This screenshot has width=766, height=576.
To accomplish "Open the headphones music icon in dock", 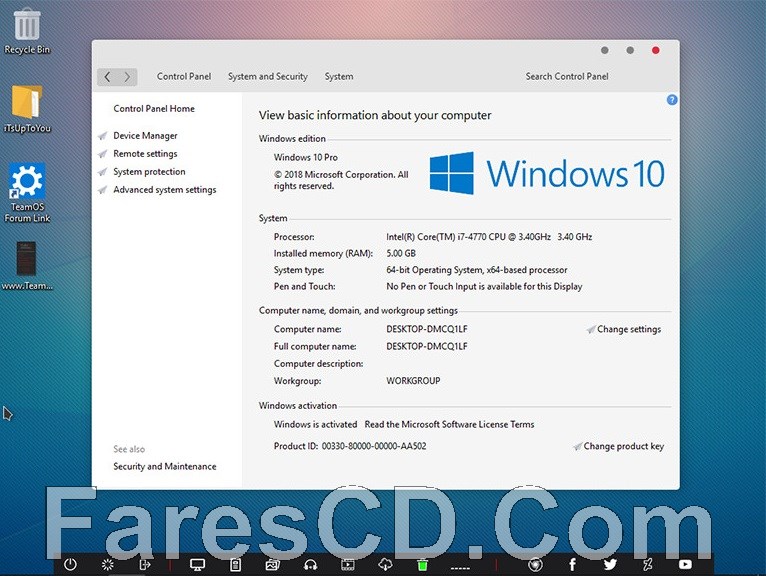I will [310, 565].
